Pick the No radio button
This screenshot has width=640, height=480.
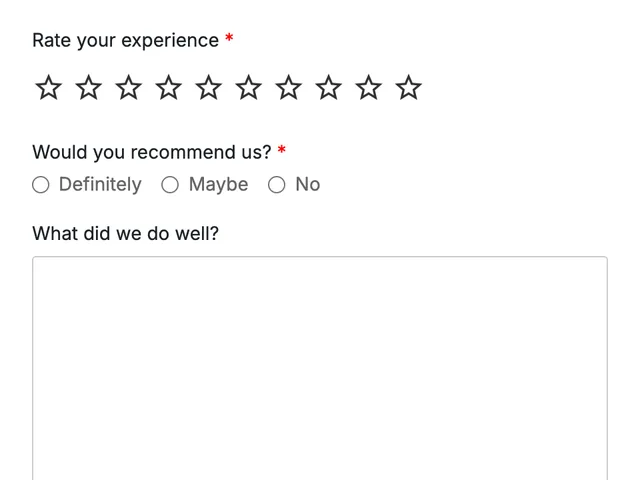click(276, 184)
